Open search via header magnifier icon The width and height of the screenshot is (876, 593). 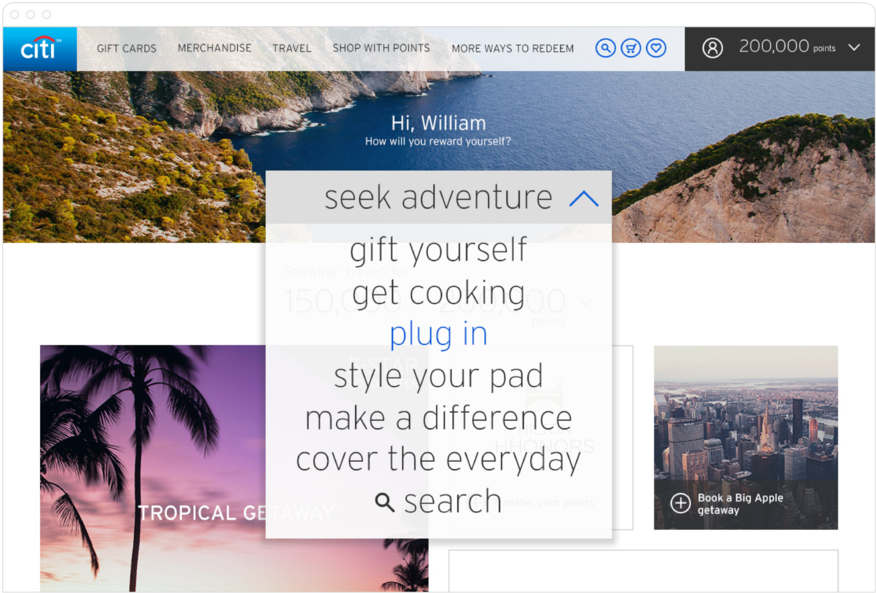[605, 48]
